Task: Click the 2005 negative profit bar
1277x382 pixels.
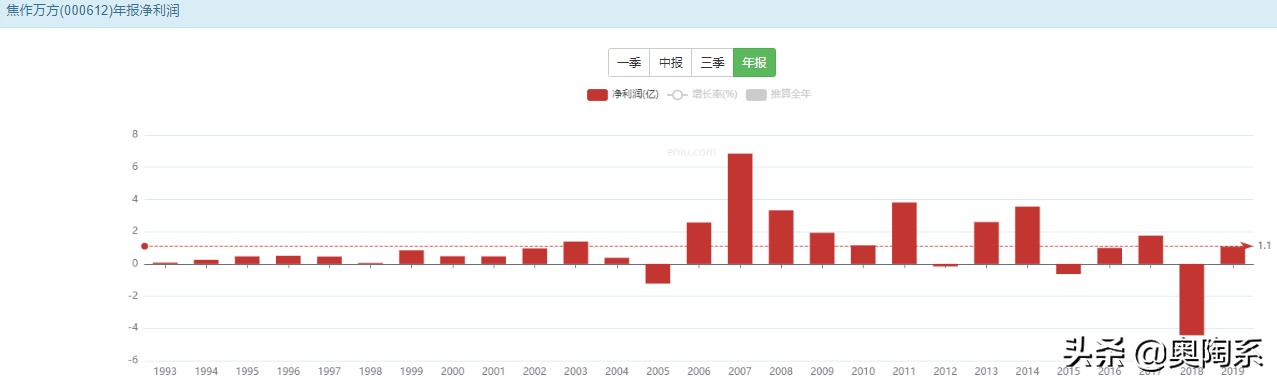Action: coord(658,274)
